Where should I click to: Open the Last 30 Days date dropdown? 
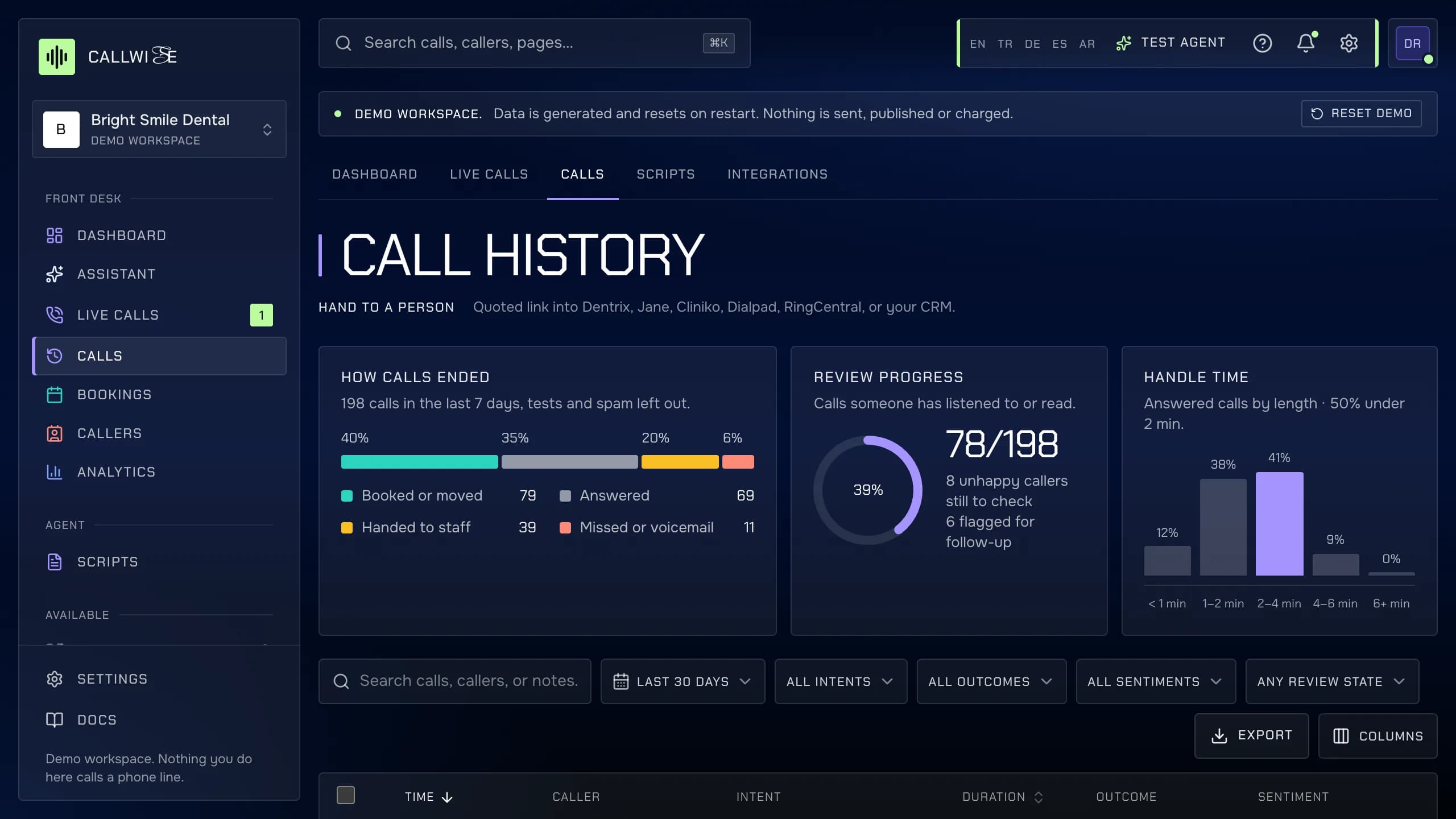(682, 681)
